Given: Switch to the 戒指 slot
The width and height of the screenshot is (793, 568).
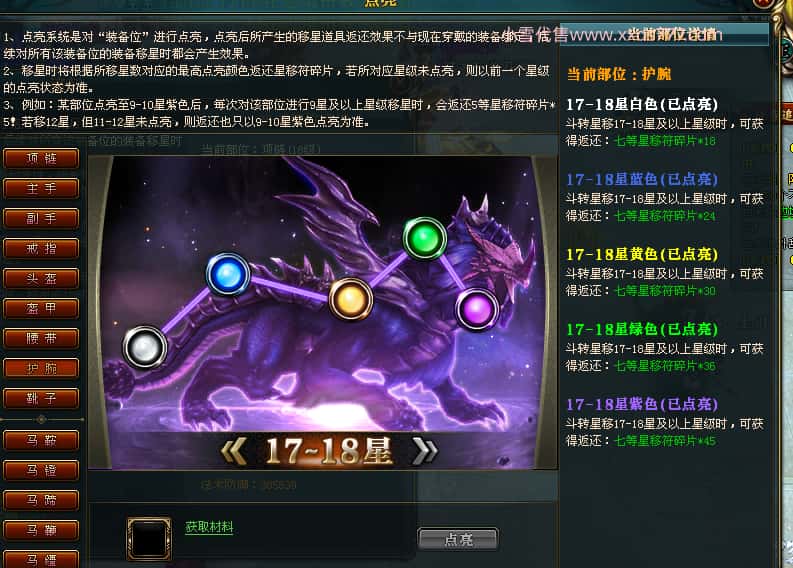Looking at the screenshot, I should tap(41, 248).
